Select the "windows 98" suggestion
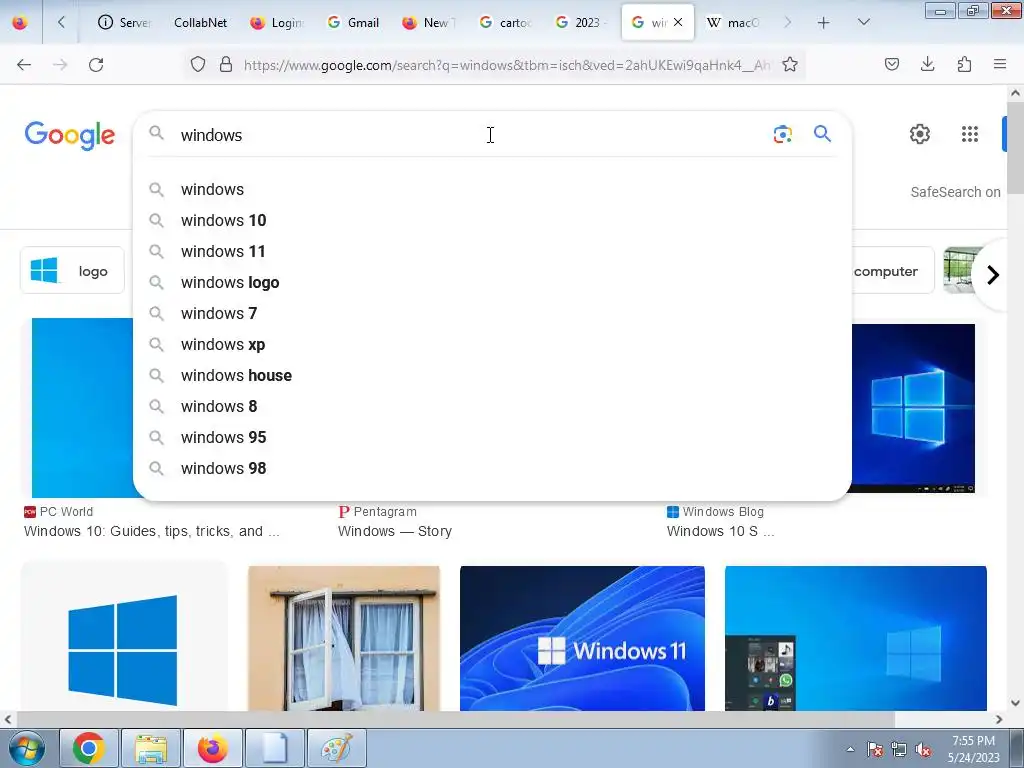The height and width of the screenshot is (768, 1024). (x=492, y=468)
